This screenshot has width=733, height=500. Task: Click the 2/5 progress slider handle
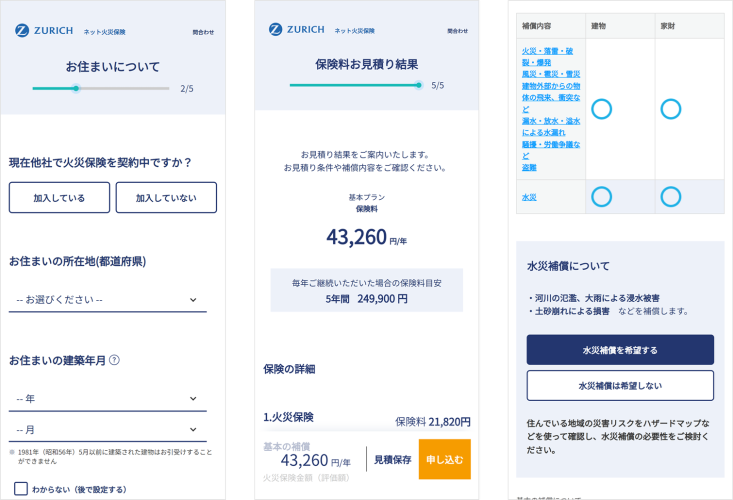pos(76,88)
